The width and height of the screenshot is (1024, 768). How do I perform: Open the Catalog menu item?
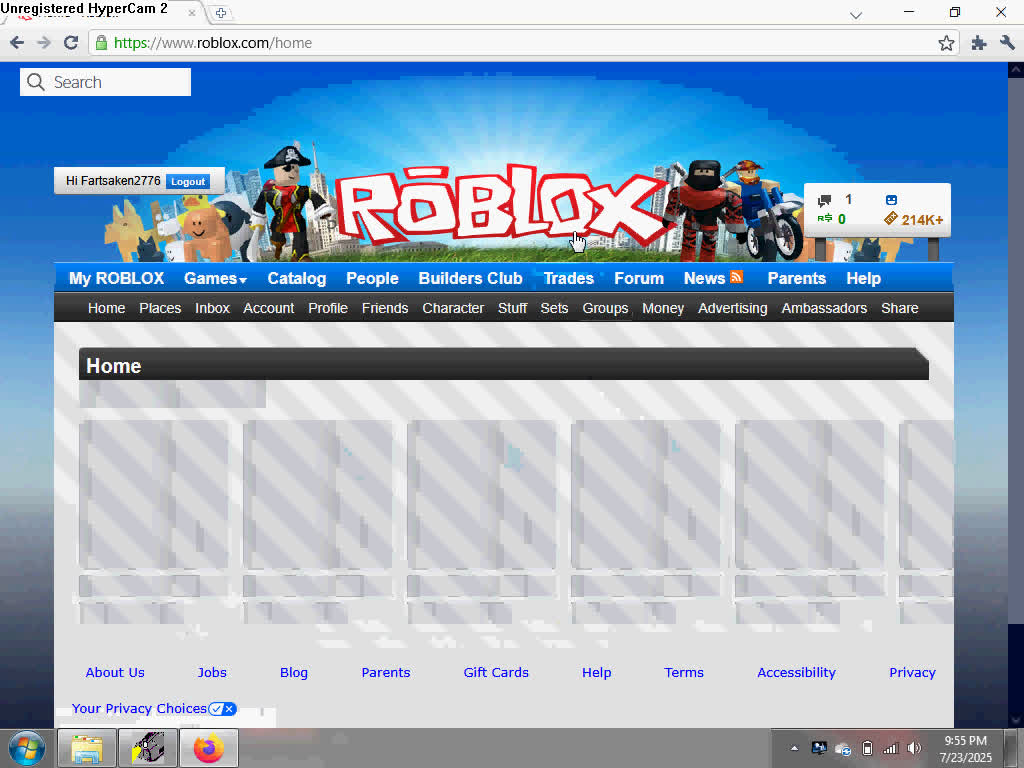296,279
